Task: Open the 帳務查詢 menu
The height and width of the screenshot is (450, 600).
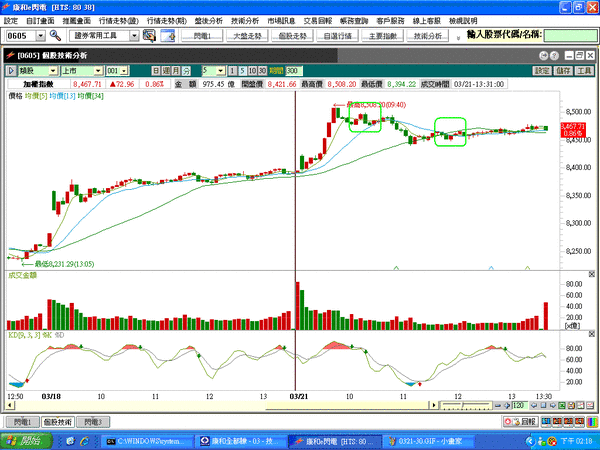Action: coord(354,21)
